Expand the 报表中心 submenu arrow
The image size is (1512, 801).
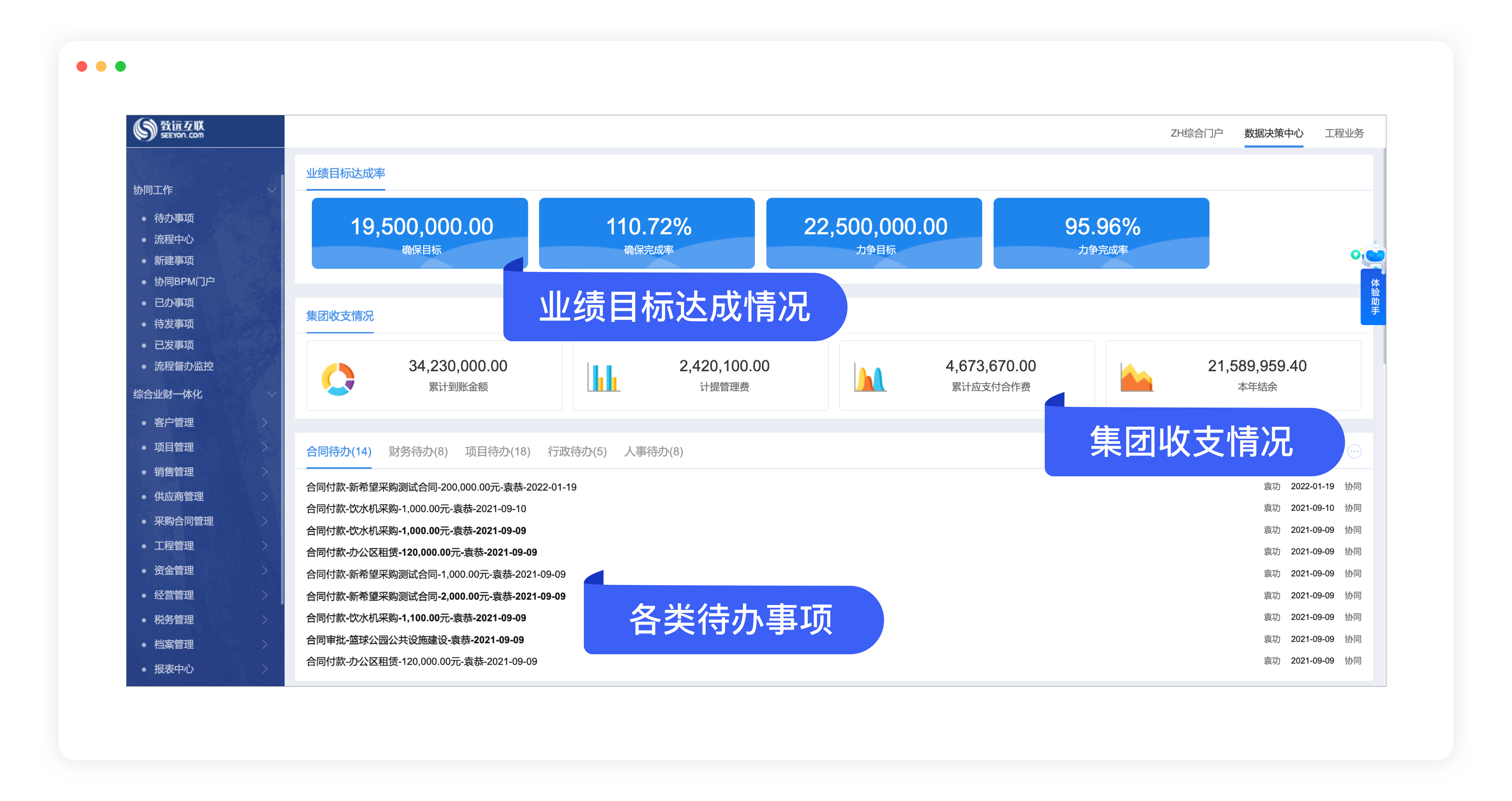tap(265, 668)
